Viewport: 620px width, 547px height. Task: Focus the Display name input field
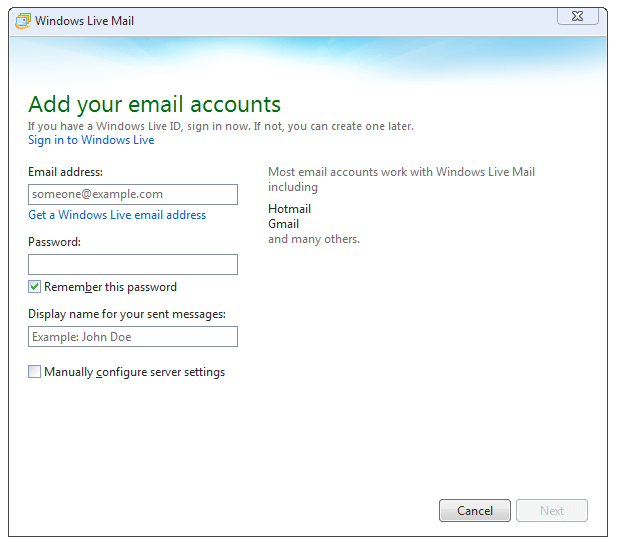coord(133,337)
